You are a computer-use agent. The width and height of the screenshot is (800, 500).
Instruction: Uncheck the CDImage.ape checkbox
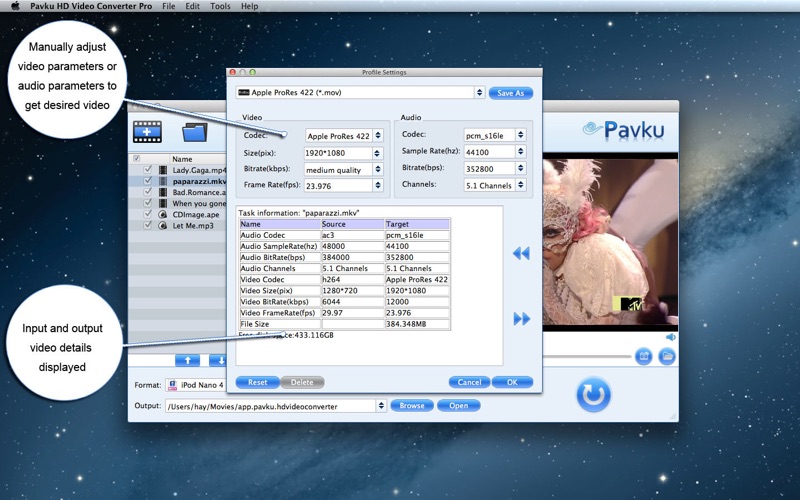147,214
